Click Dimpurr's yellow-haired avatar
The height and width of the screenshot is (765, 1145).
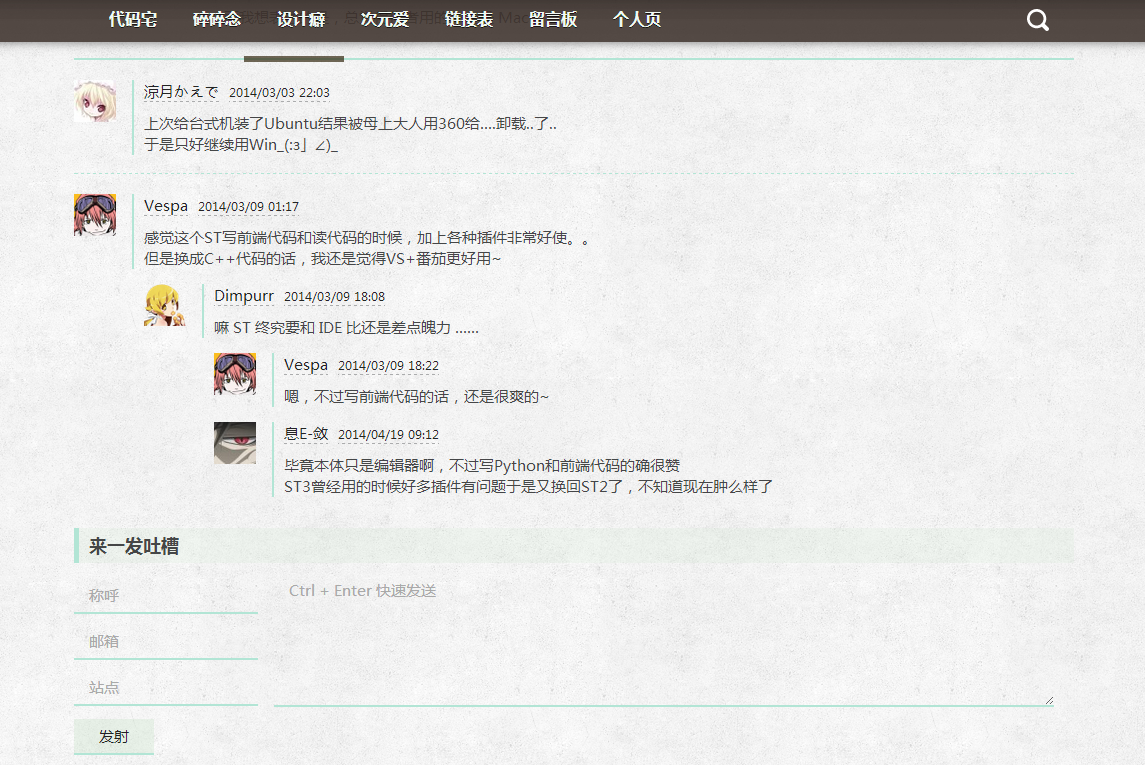pyautogui.click(x=165, y=306)
